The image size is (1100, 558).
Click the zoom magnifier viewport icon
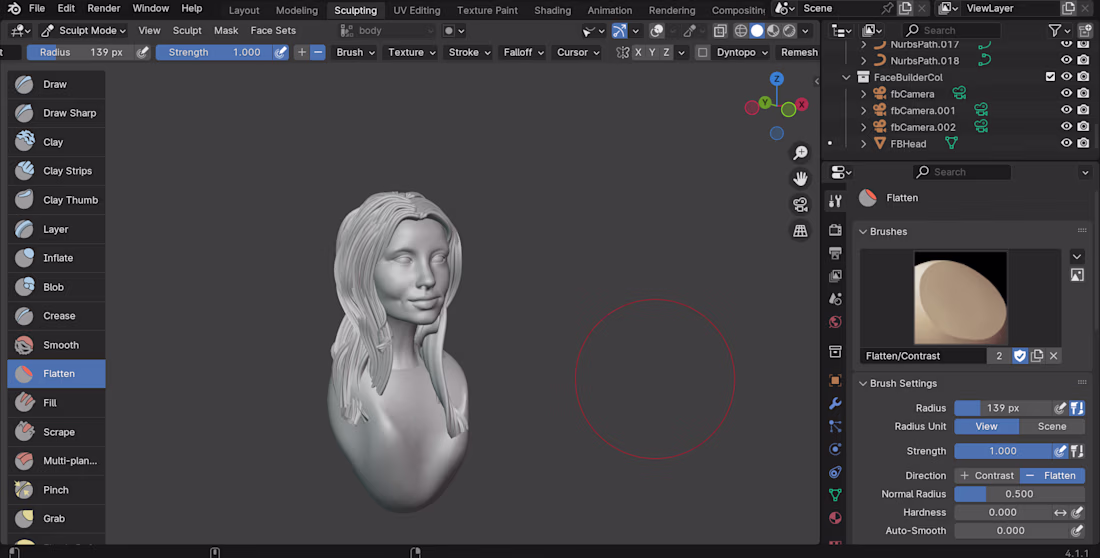[800, 153]
